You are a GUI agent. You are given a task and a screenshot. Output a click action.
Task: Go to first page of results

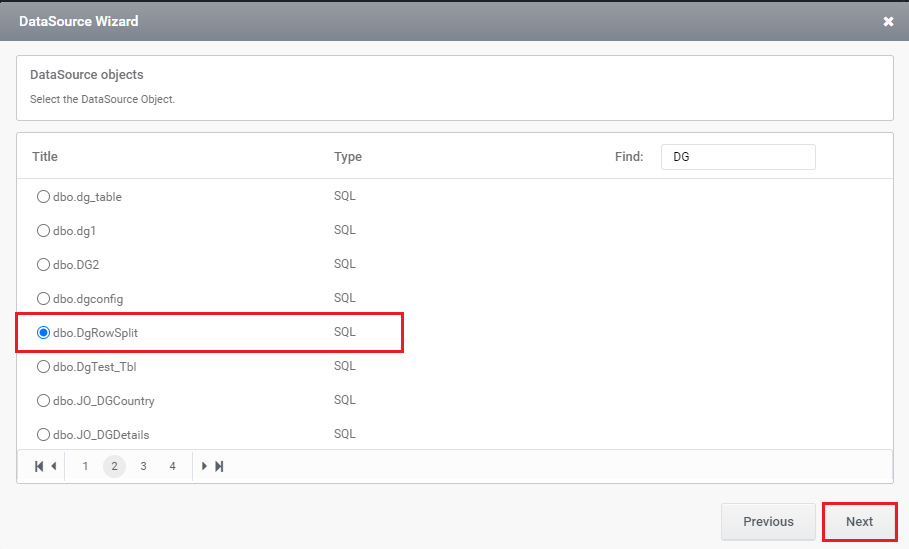point(39,466)
